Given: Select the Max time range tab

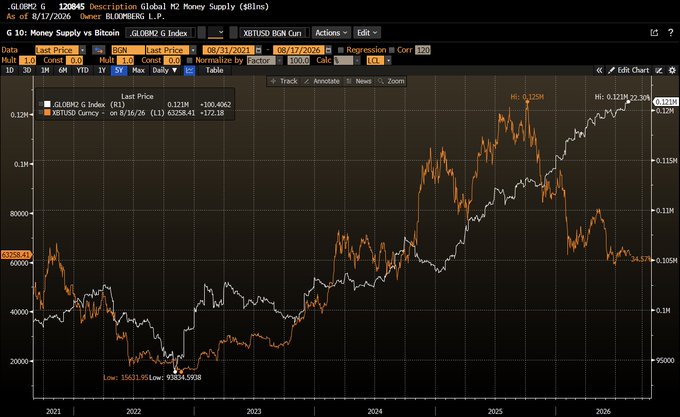Looking at the screenshot, I should pos(138,70).
